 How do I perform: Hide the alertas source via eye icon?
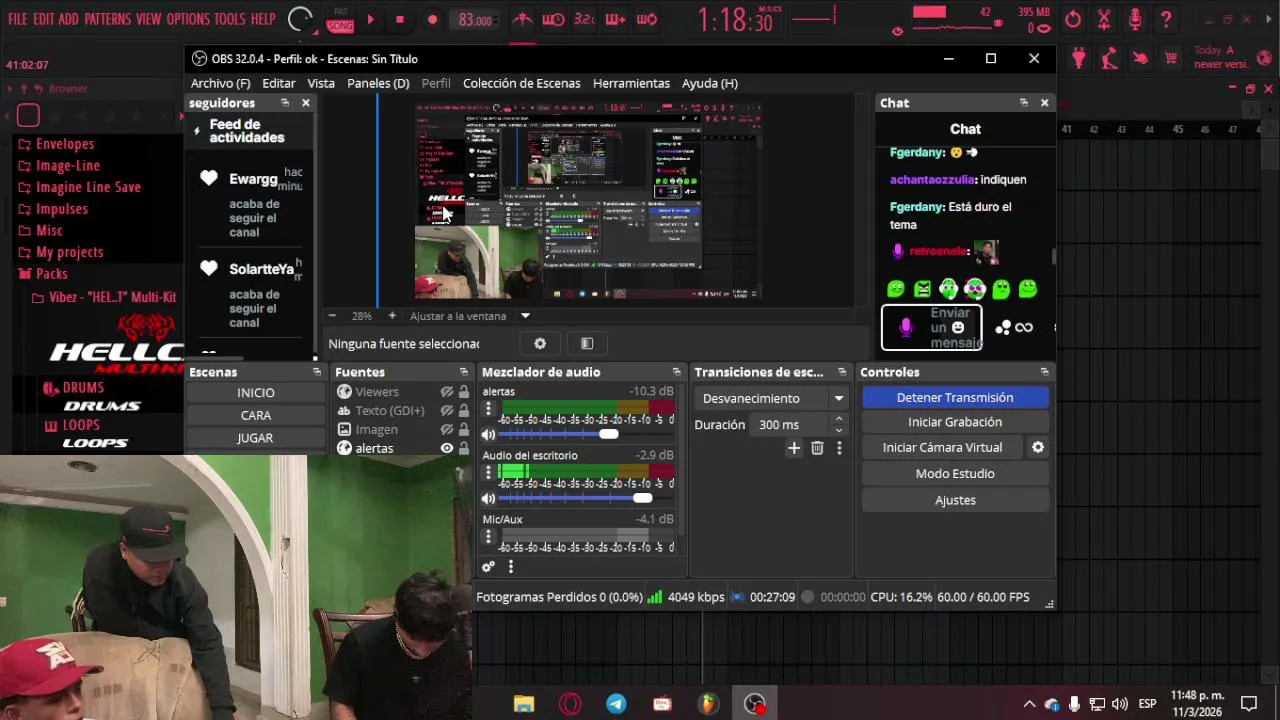point(447,449)
